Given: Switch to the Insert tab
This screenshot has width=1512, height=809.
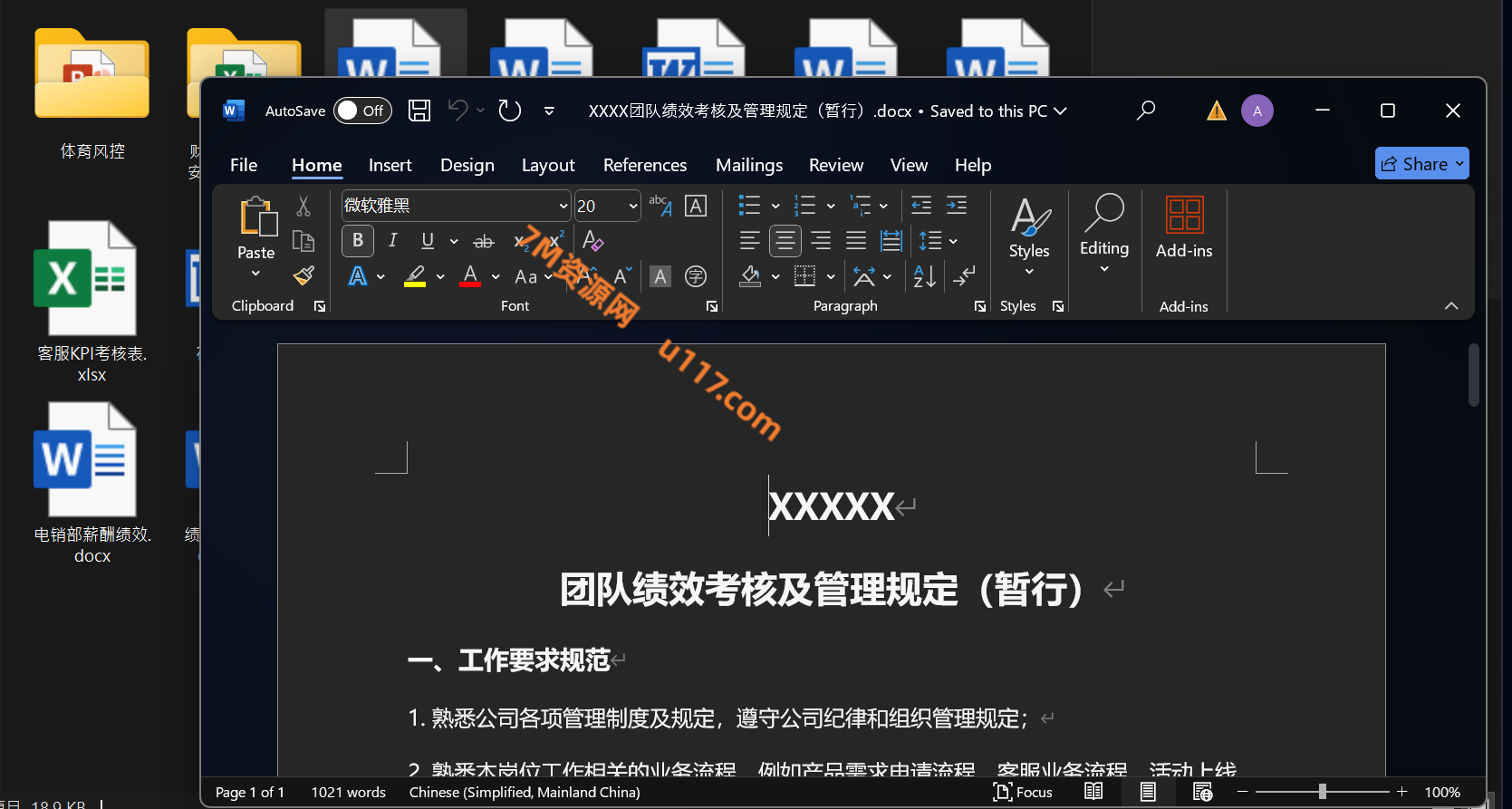Looking at the screenshot, I should click(x=390, y=165).
